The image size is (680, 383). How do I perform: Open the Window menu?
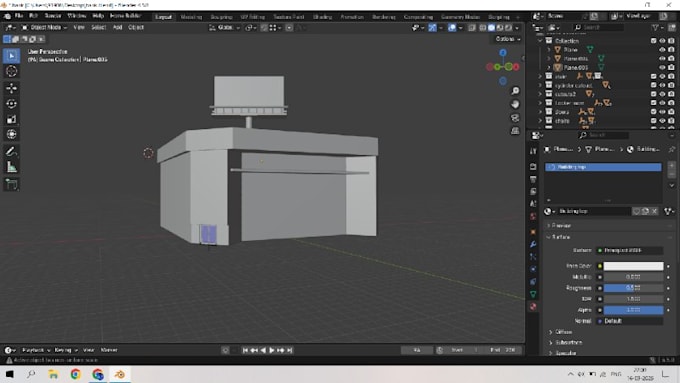77,16
